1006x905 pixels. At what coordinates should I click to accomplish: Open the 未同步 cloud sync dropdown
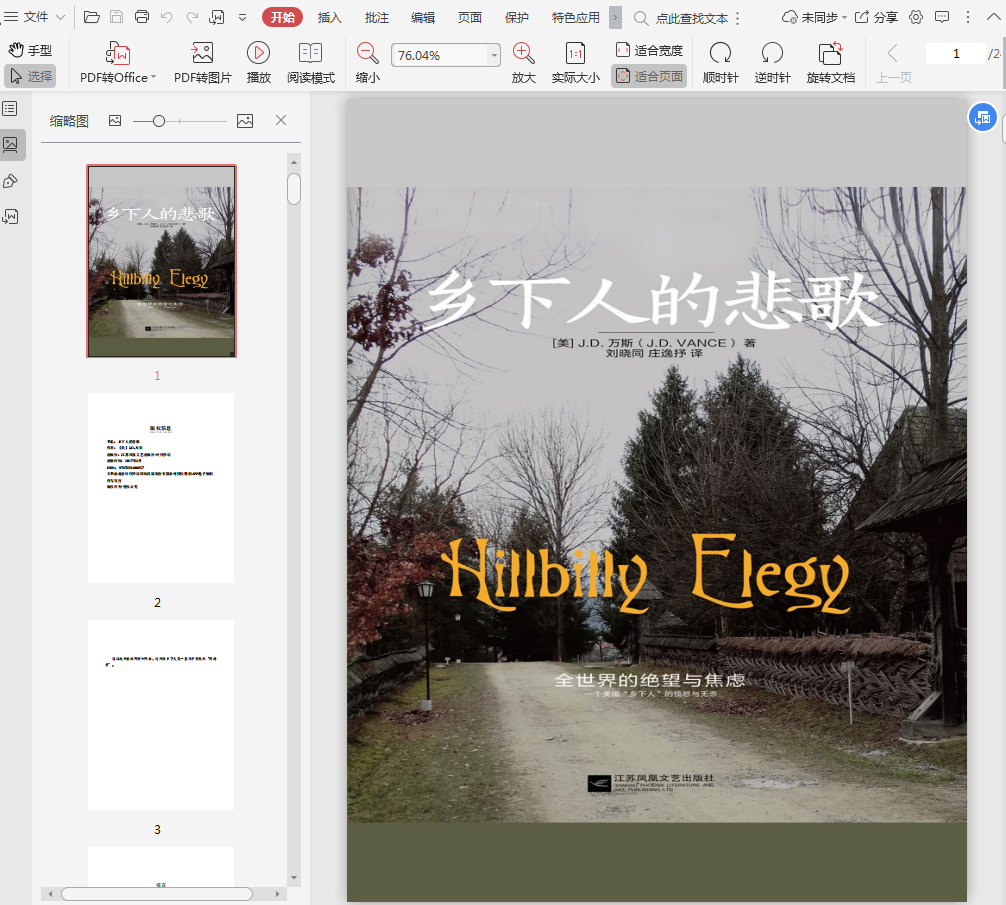[x=814, y=17]
